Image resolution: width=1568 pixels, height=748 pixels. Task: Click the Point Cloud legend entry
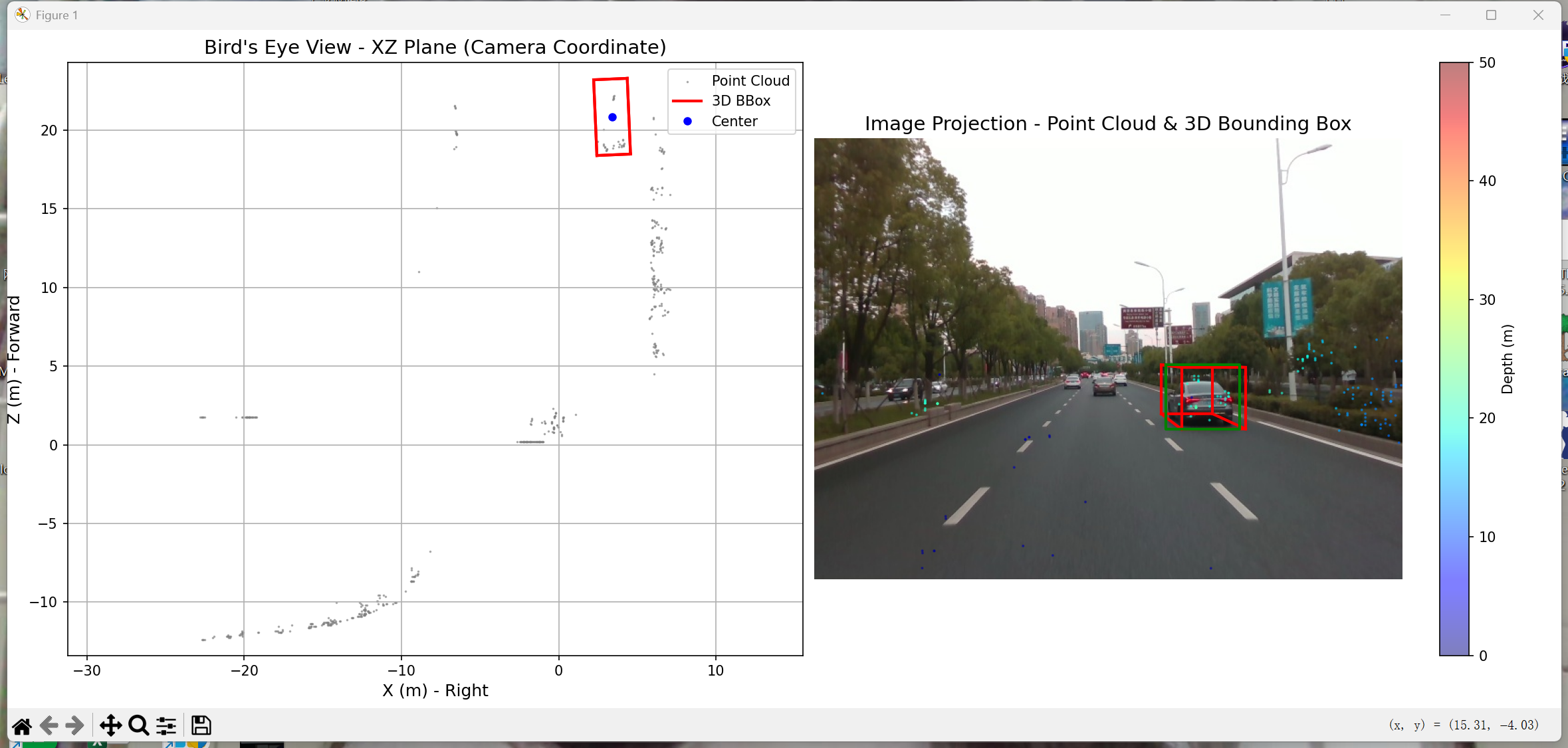coord(750,80)
